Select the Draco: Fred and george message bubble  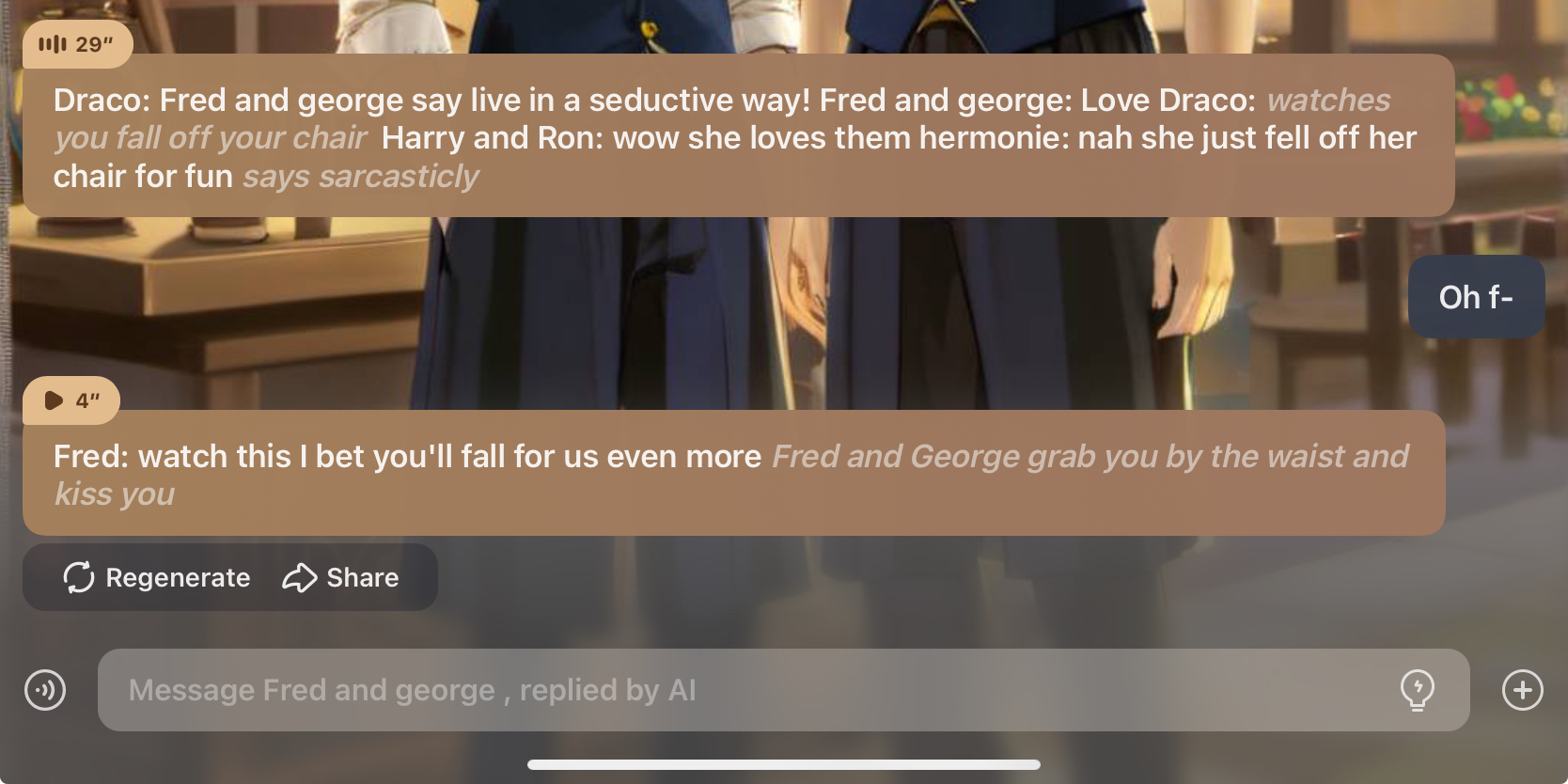click(x=738, y=136)
